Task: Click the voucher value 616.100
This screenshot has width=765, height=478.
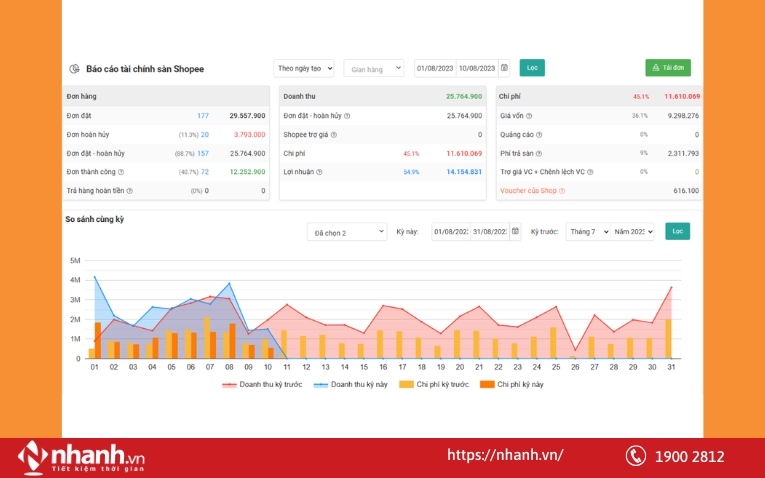Action: 686,191
